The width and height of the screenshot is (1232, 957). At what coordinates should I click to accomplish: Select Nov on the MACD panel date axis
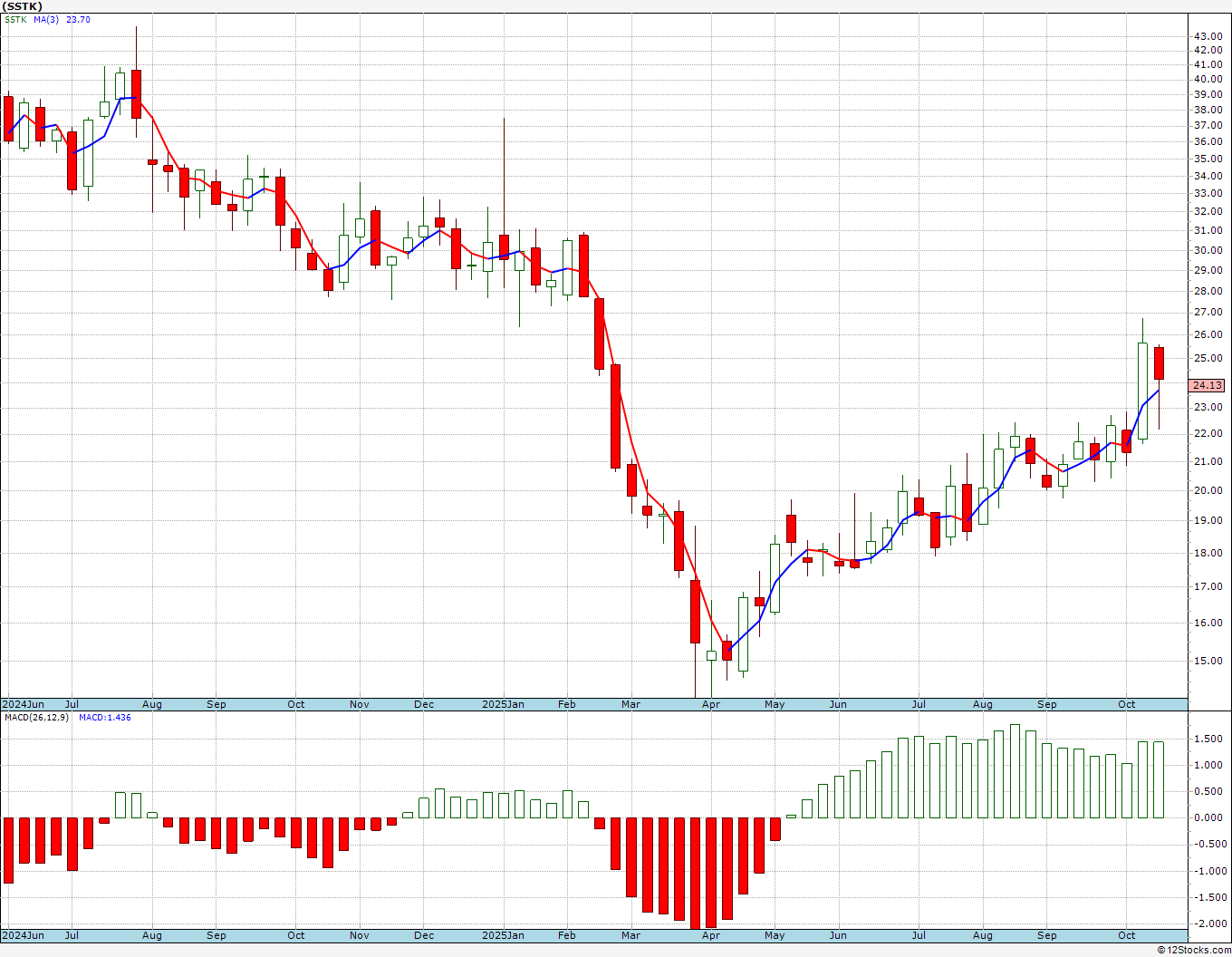tap(360, 935)
